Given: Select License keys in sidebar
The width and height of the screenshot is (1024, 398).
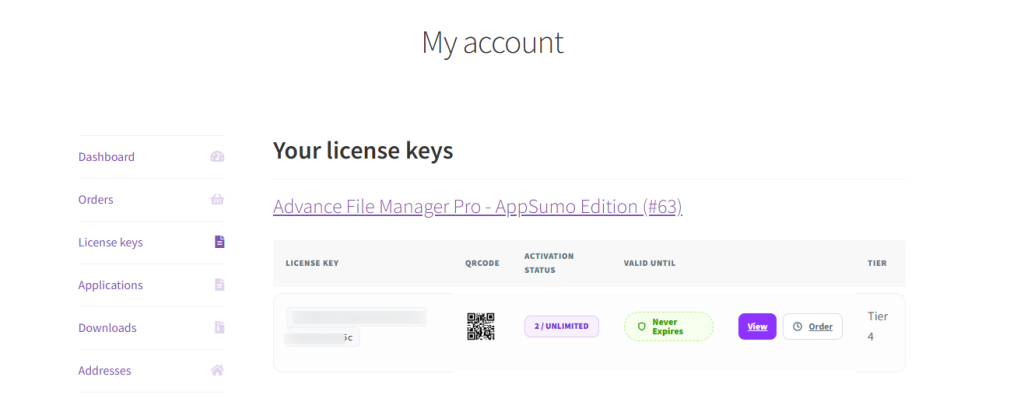Looking at the screenshot, I should point(110,242).
